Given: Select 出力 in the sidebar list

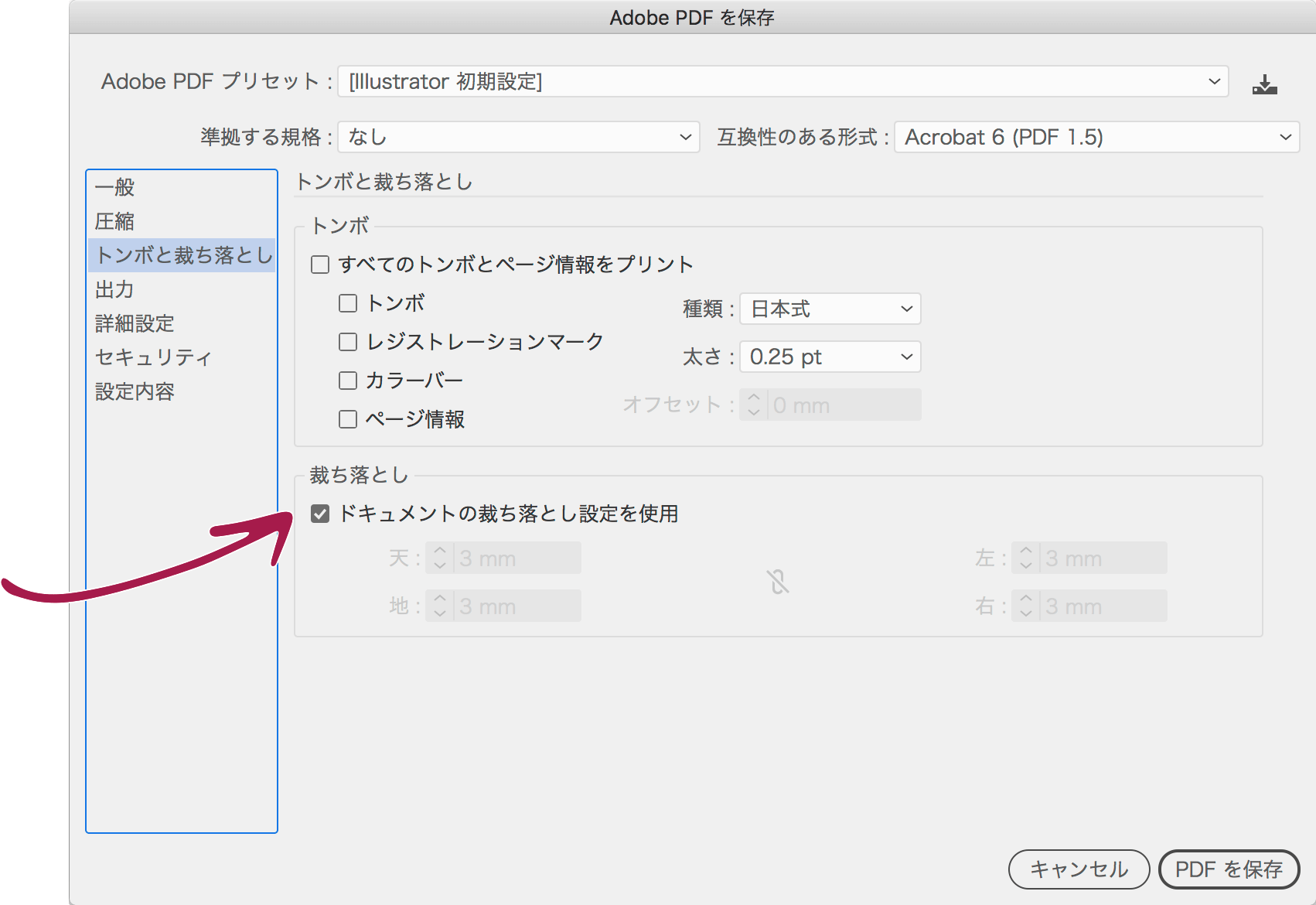Looking at the screenshot, I should pyautogui.click(x=182, y=289).
